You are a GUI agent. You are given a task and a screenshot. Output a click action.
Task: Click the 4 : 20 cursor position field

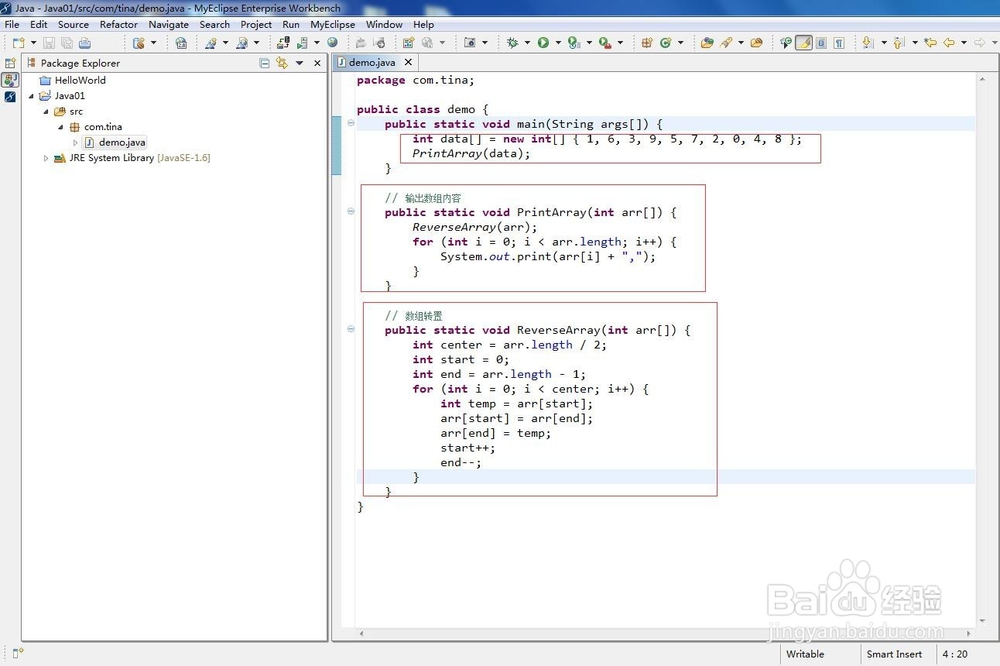tap(955, 654)
